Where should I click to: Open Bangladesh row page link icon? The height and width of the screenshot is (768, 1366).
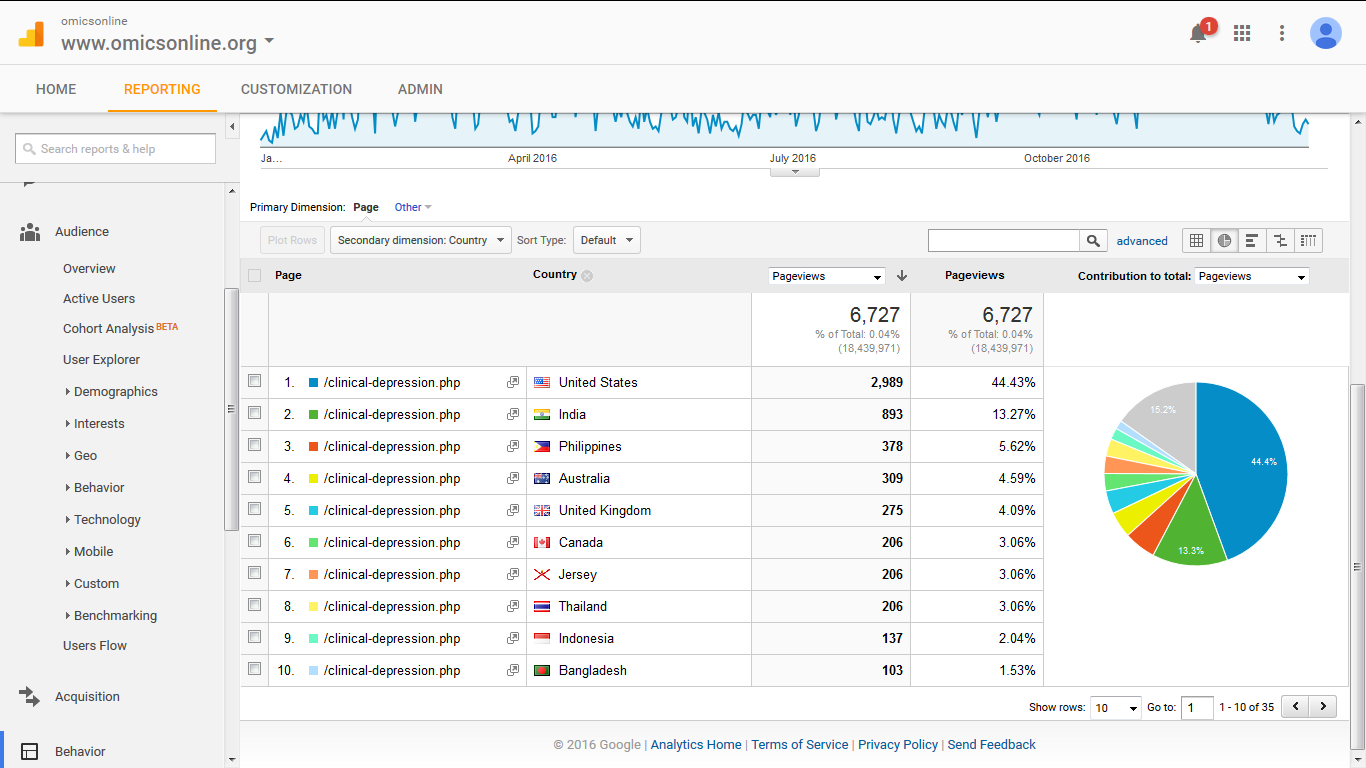pyautogui.click(x=513, y=670)
